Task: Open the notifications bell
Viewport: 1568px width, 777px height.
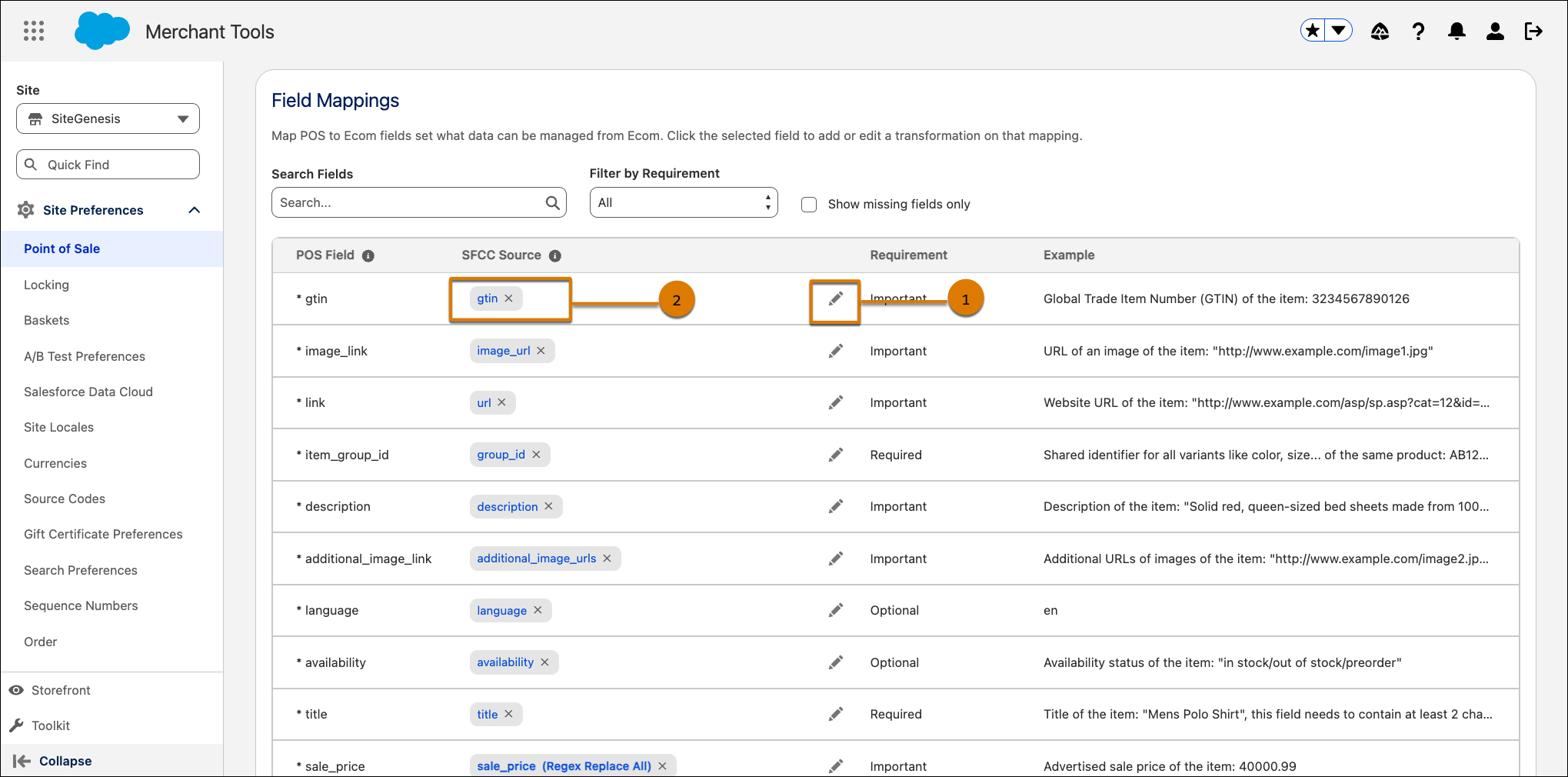Action: click(x=1456, y=32)
